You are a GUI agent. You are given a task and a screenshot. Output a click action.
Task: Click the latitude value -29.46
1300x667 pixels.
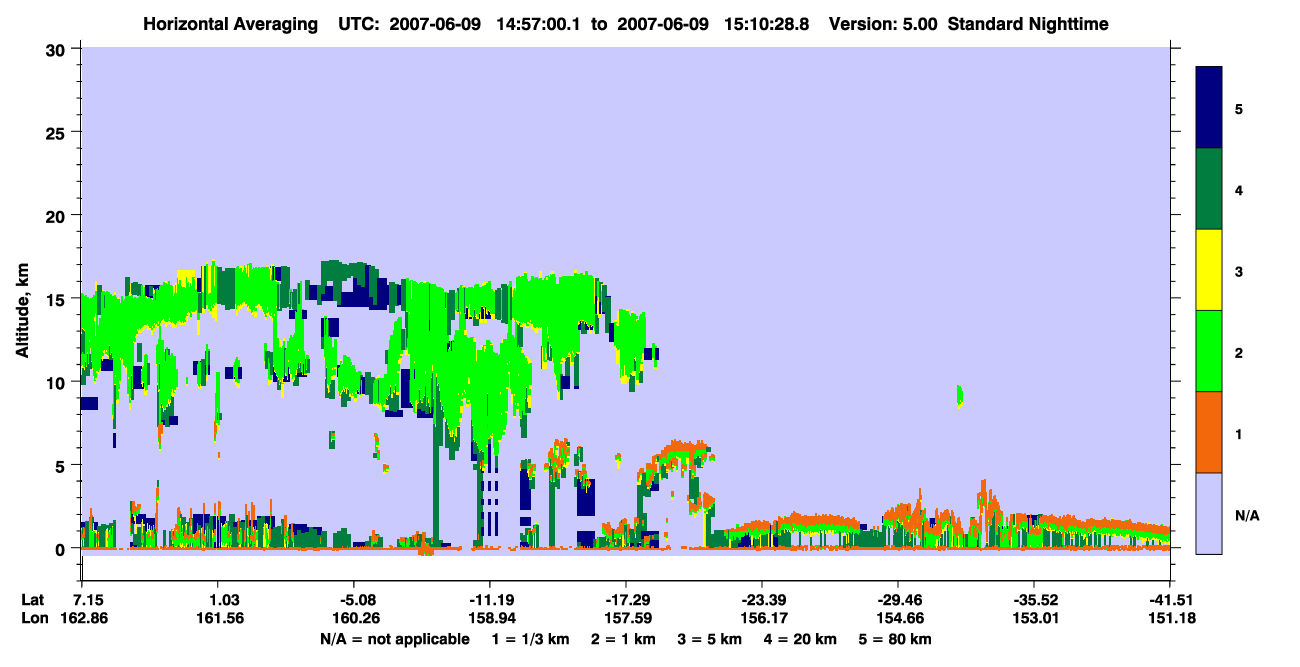(898, 599)
